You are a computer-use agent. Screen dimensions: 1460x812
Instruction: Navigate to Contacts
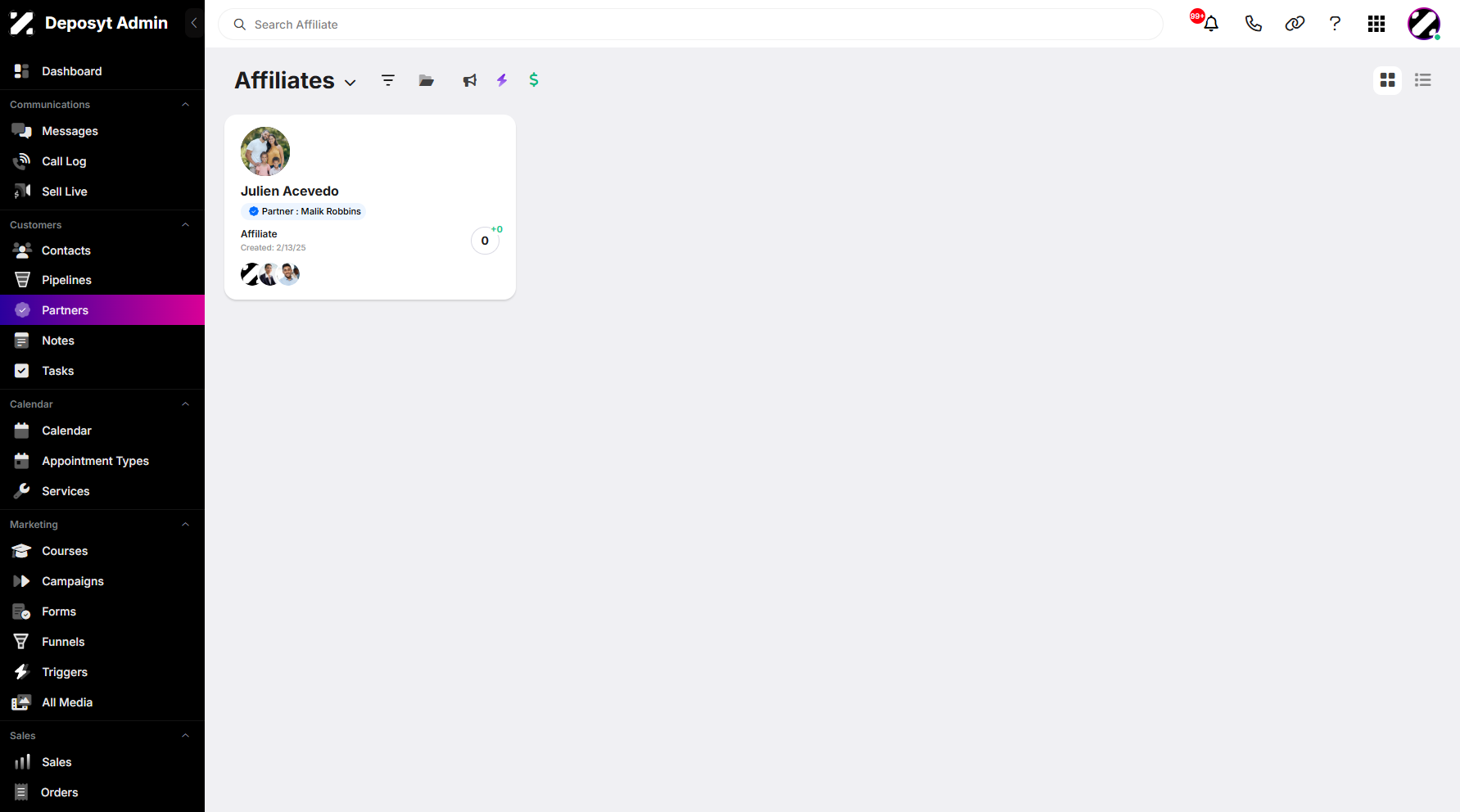(102, 250)
